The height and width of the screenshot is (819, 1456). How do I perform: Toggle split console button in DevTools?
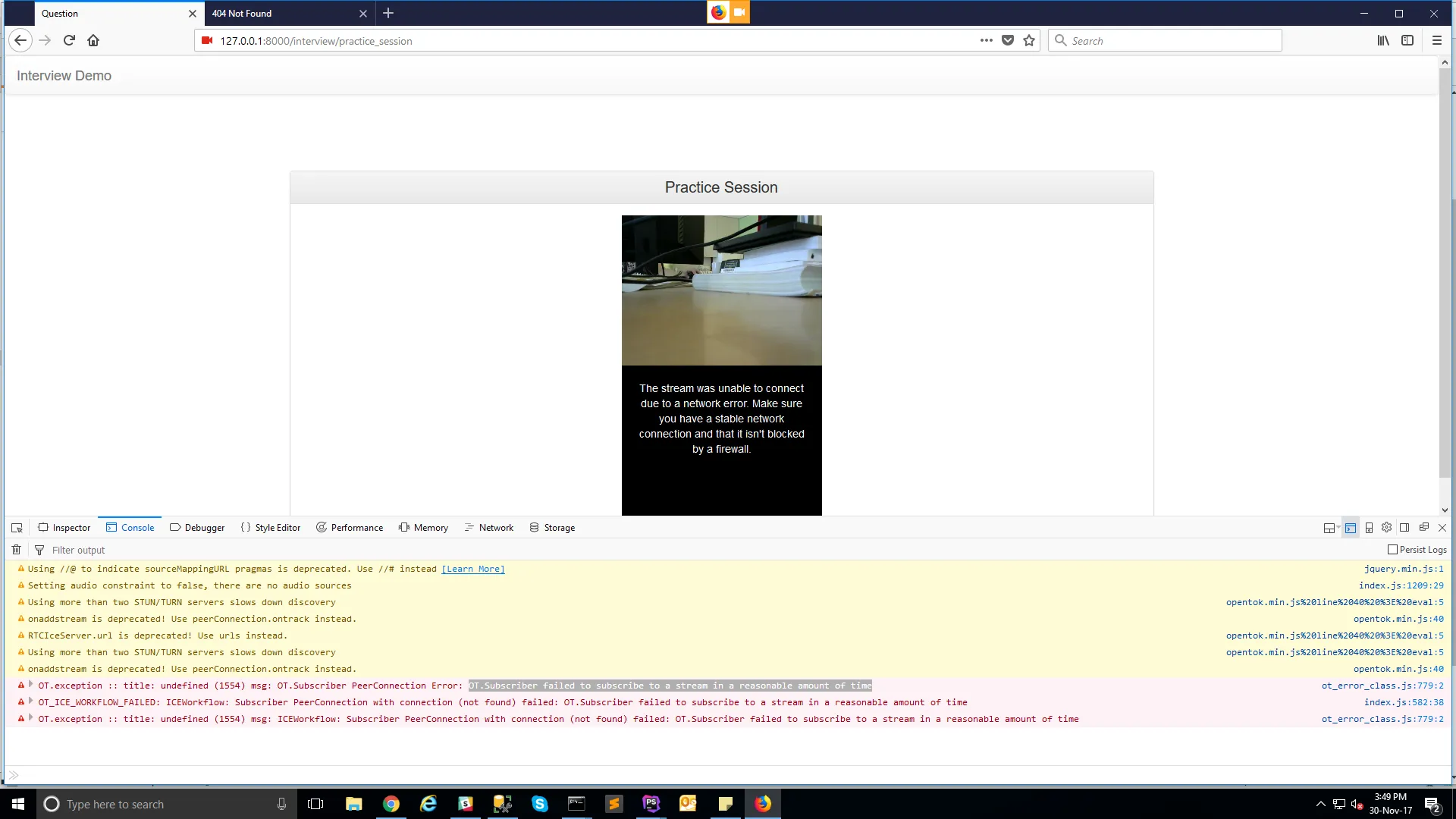coord(1351,528)
